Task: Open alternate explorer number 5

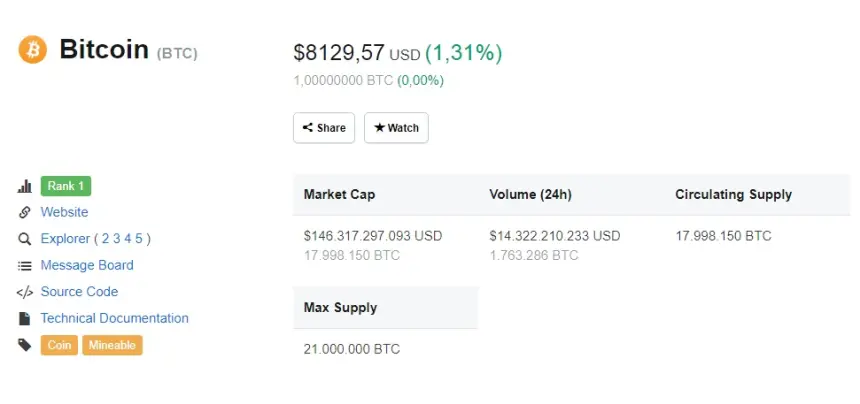Action: 139,238
